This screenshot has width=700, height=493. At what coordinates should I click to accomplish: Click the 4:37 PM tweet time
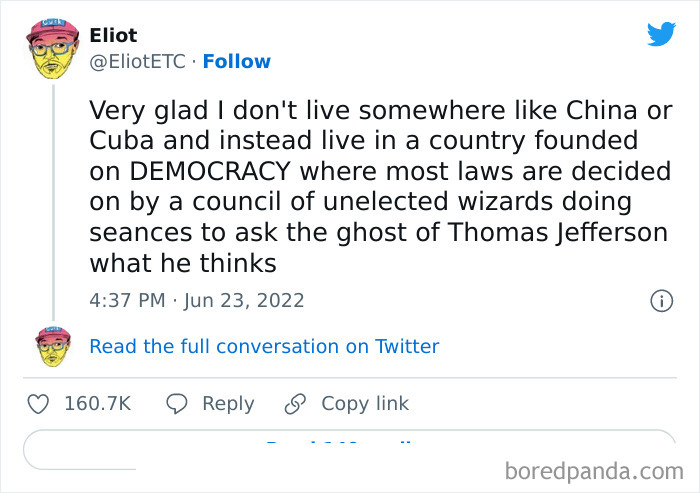tap(128, 300)
